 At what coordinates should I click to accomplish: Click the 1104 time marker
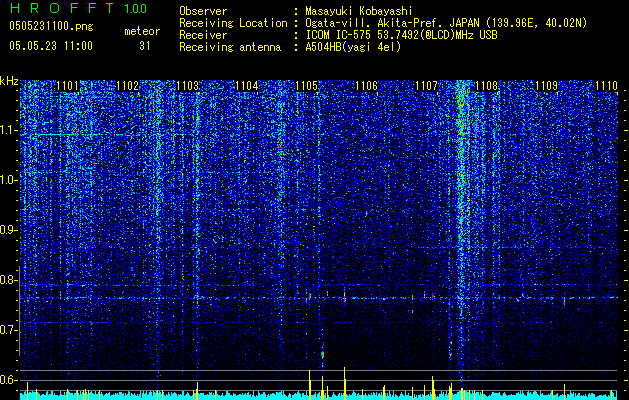pos(247,86)
